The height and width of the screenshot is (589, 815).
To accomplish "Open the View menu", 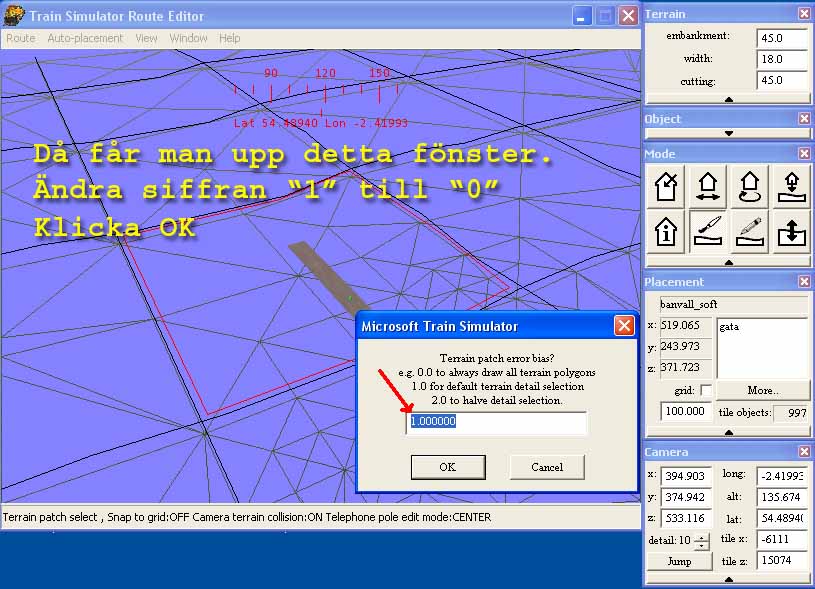I will pos(146,38).
